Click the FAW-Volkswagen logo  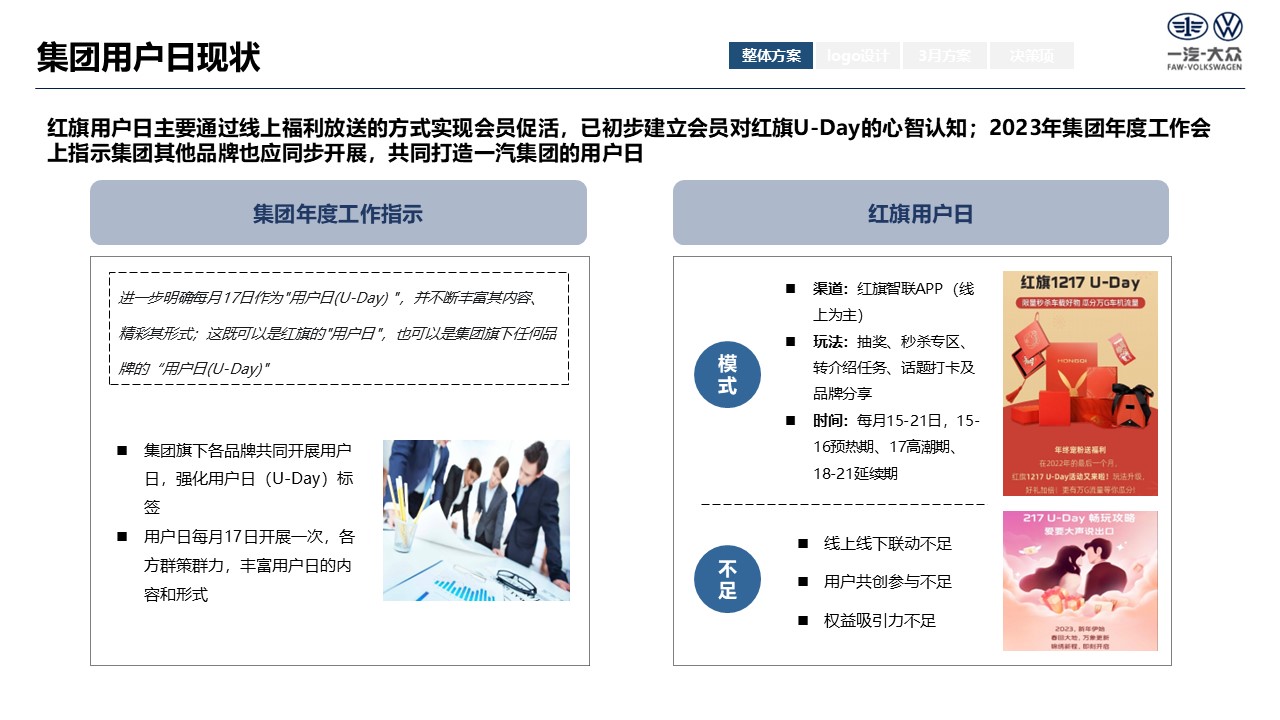pyautogui.click(x=1205, y=42)
